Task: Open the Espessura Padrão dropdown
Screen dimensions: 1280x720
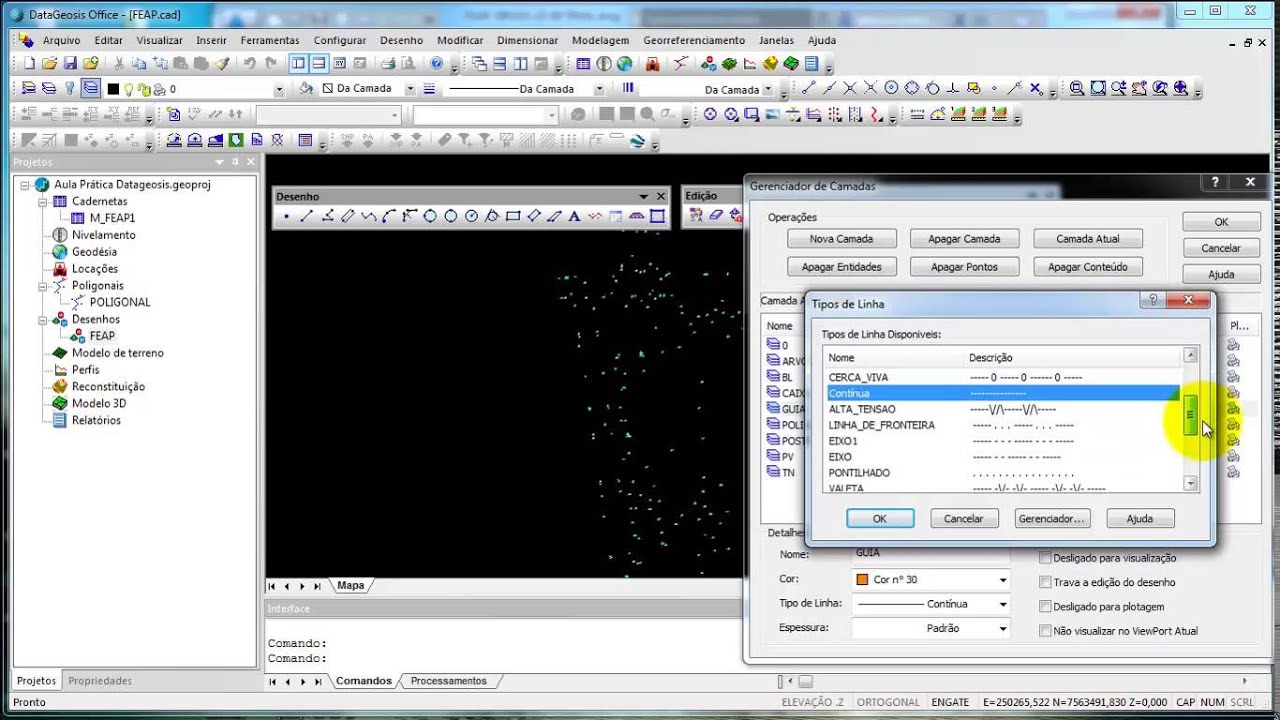Action: (x=1003, y=629)
